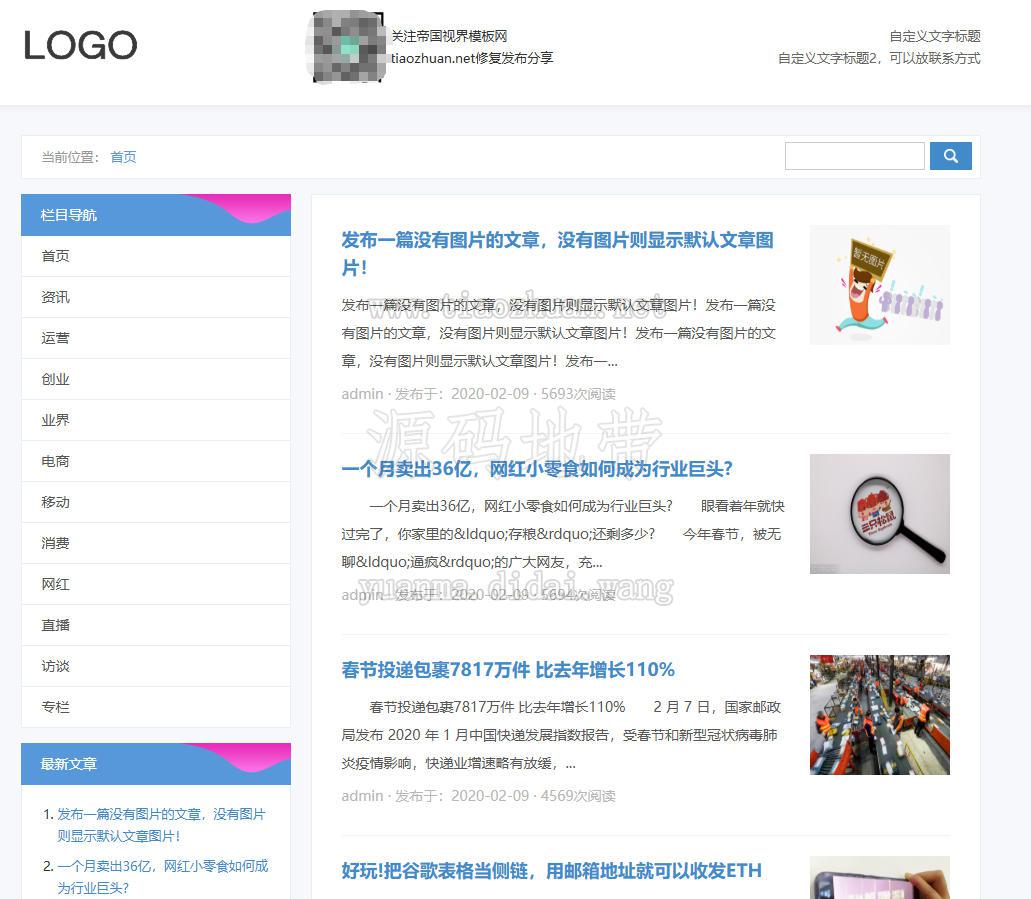
Task: Click meta line showing 5693次阅读
Action: pyautogui.click(x=478, y=393)
